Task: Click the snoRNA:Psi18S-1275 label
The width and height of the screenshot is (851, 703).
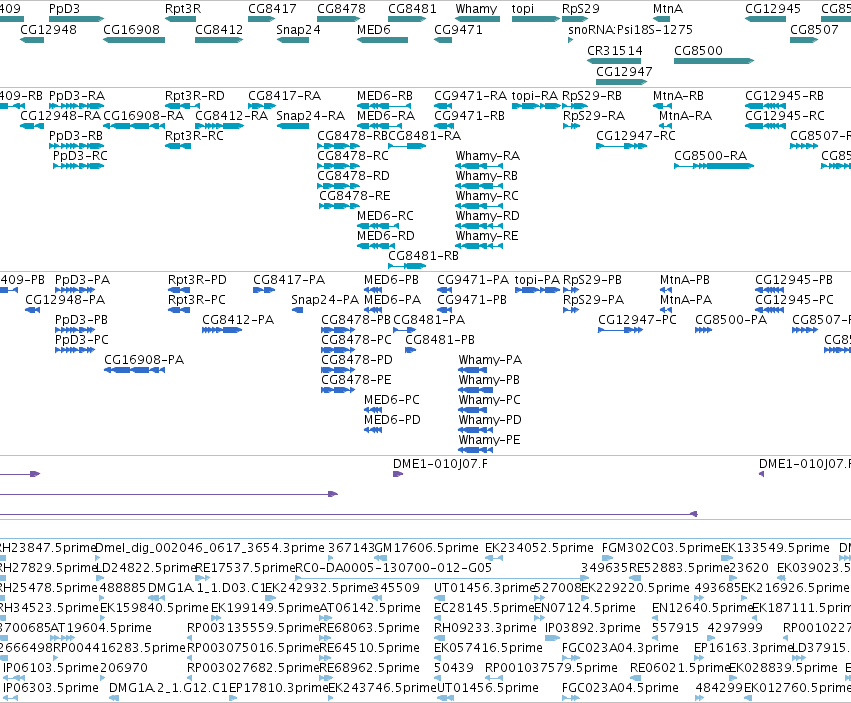Action: point(630,29)
